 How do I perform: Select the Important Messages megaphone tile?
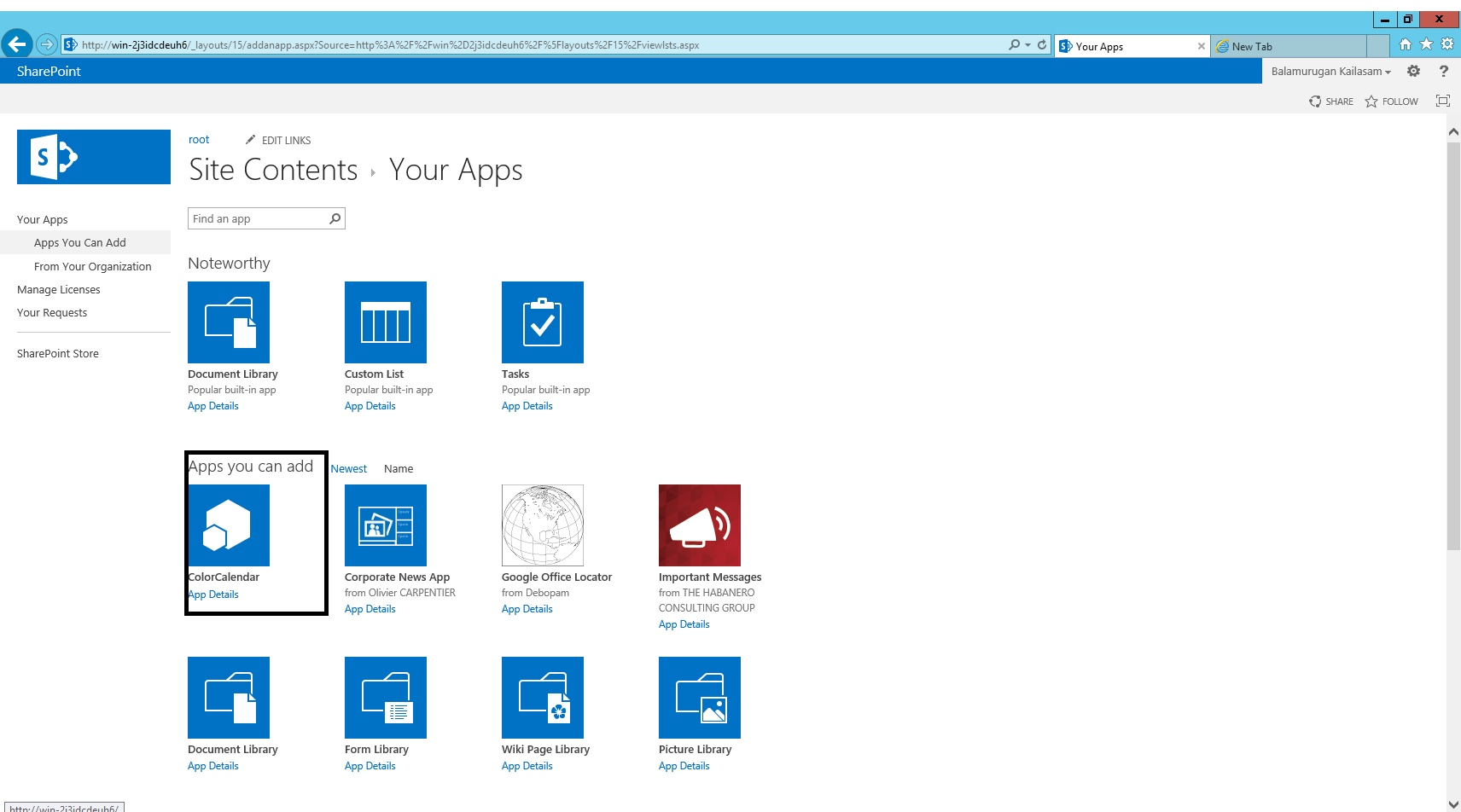click(700, 525)
